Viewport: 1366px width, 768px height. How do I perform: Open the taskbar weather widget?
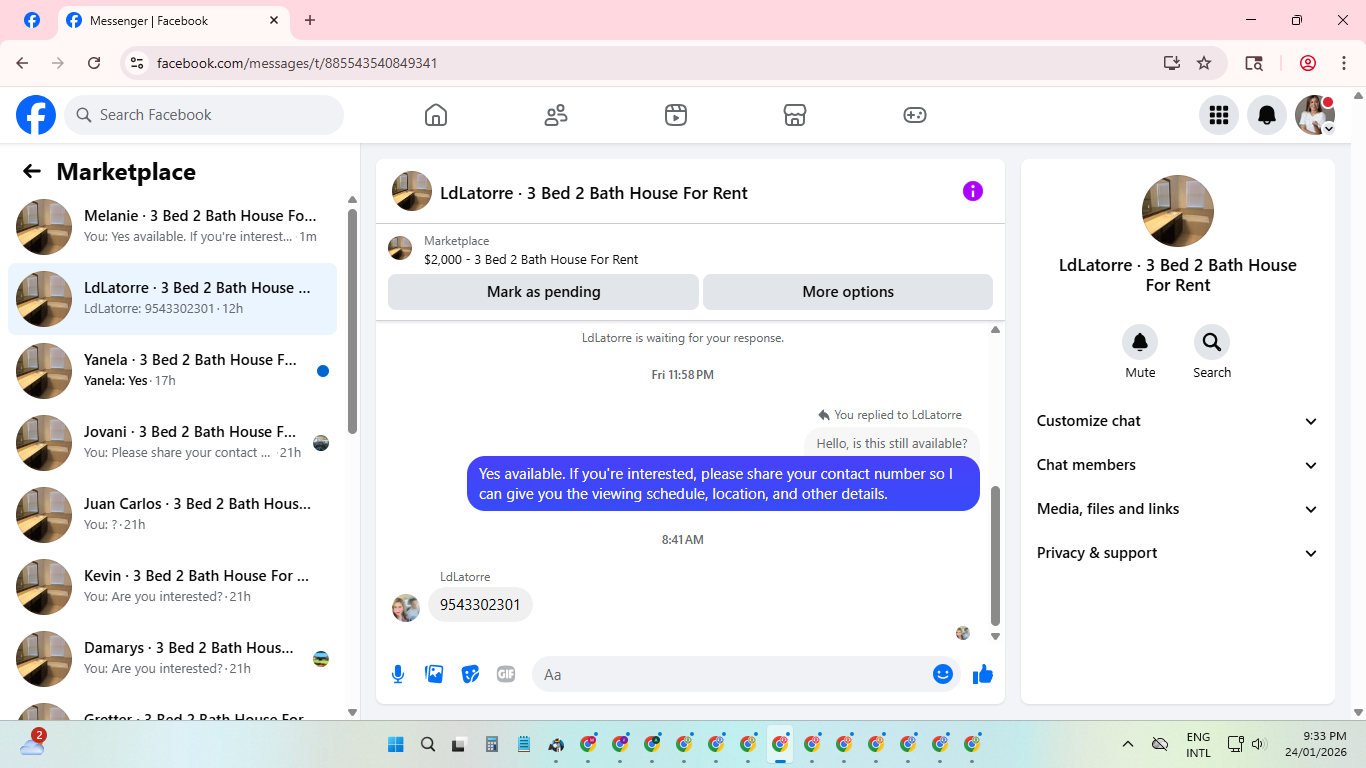click(x=32, y=744)
